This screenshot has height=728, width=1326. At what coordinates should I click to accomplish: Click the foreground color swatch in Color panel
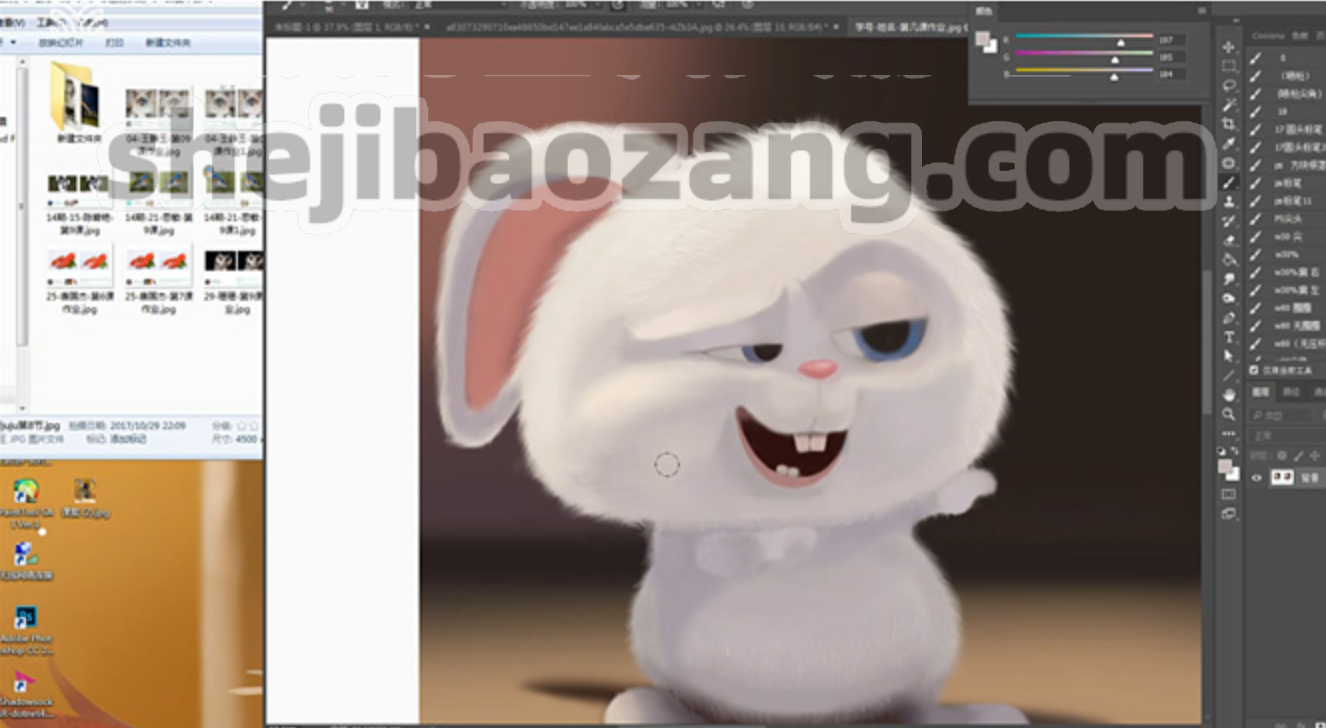(x=983, y=40)
